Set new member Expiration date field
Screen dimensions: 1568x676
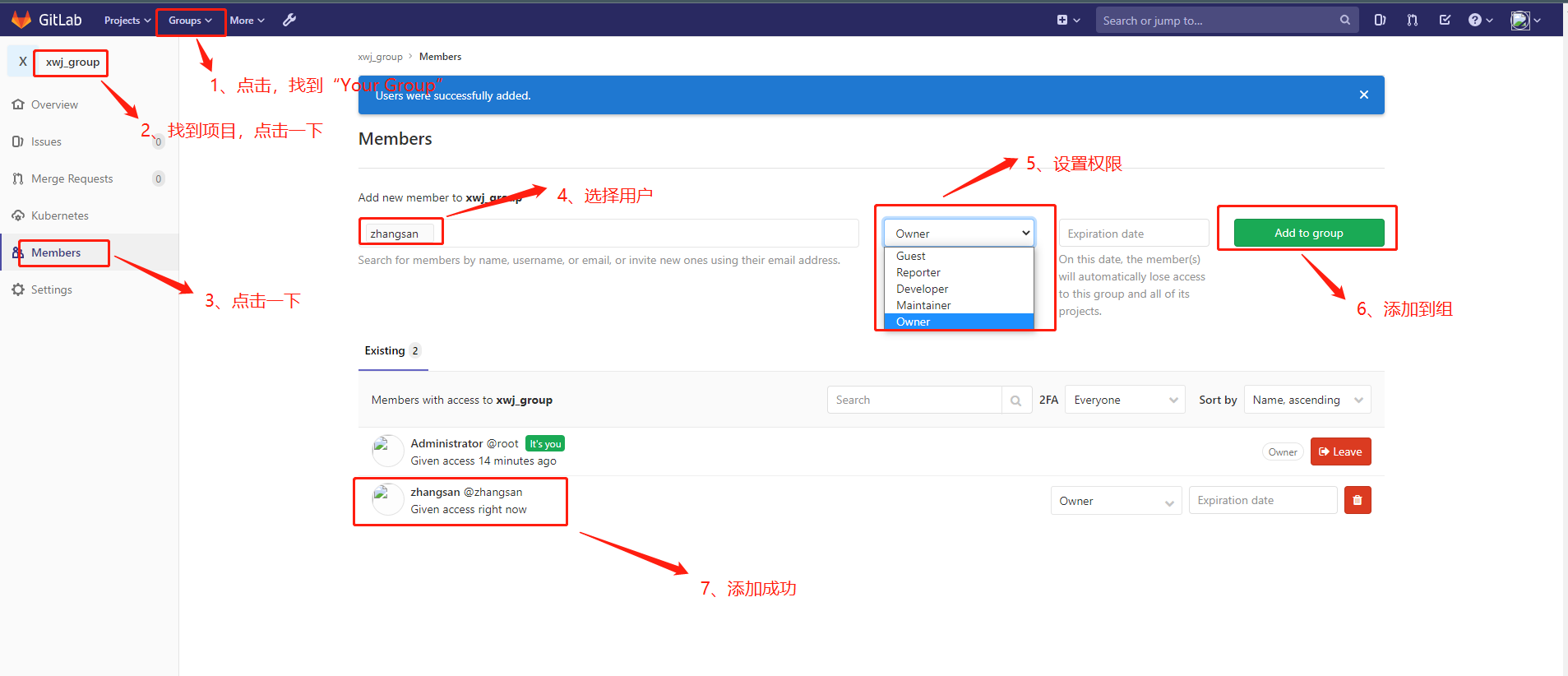coord(1134,234)
